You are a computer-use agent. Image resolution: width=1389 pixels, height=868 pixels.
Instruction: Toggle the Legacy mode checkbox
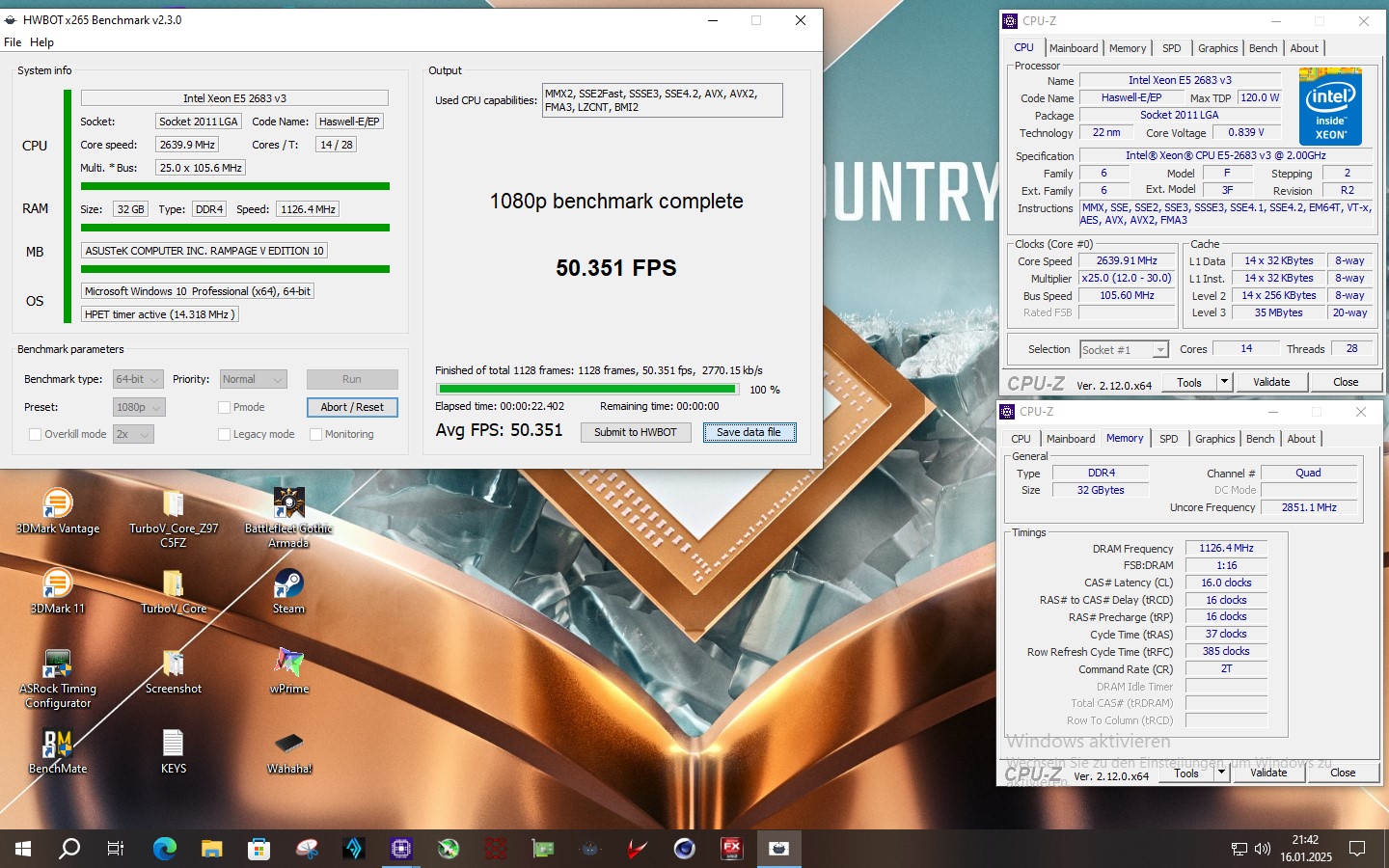(x=224, y=434)
